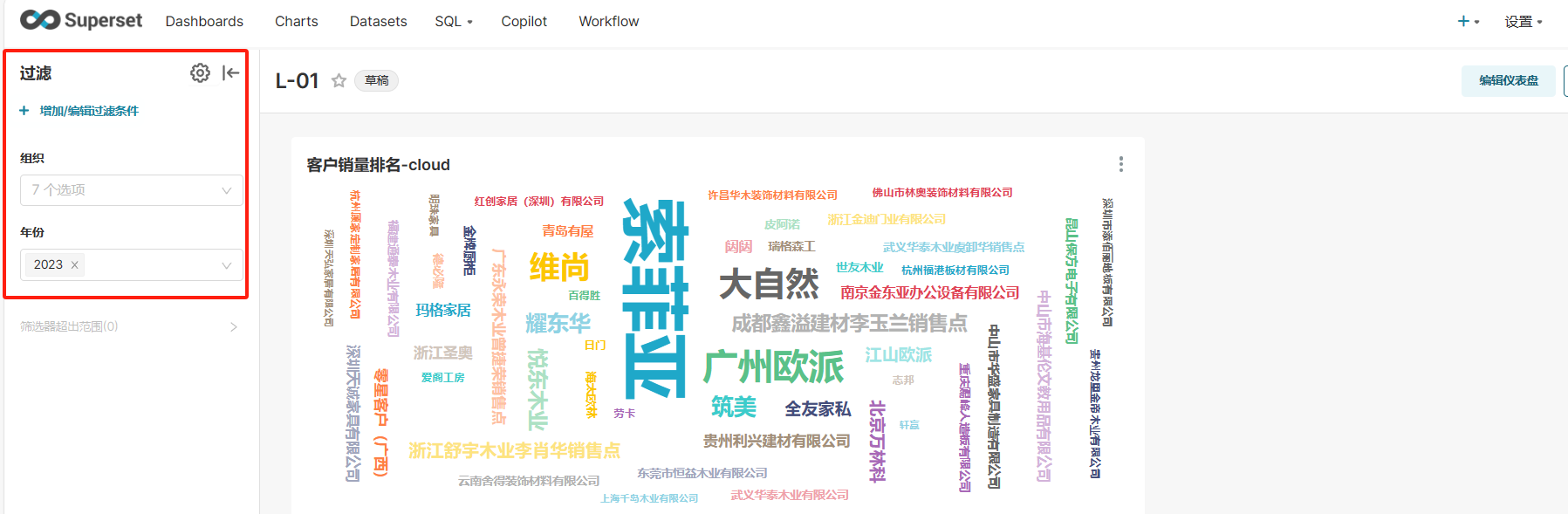This screenshot has height=514, width=1568.
Task: Click the word 筑美
Action: click(x=734, y=407)
